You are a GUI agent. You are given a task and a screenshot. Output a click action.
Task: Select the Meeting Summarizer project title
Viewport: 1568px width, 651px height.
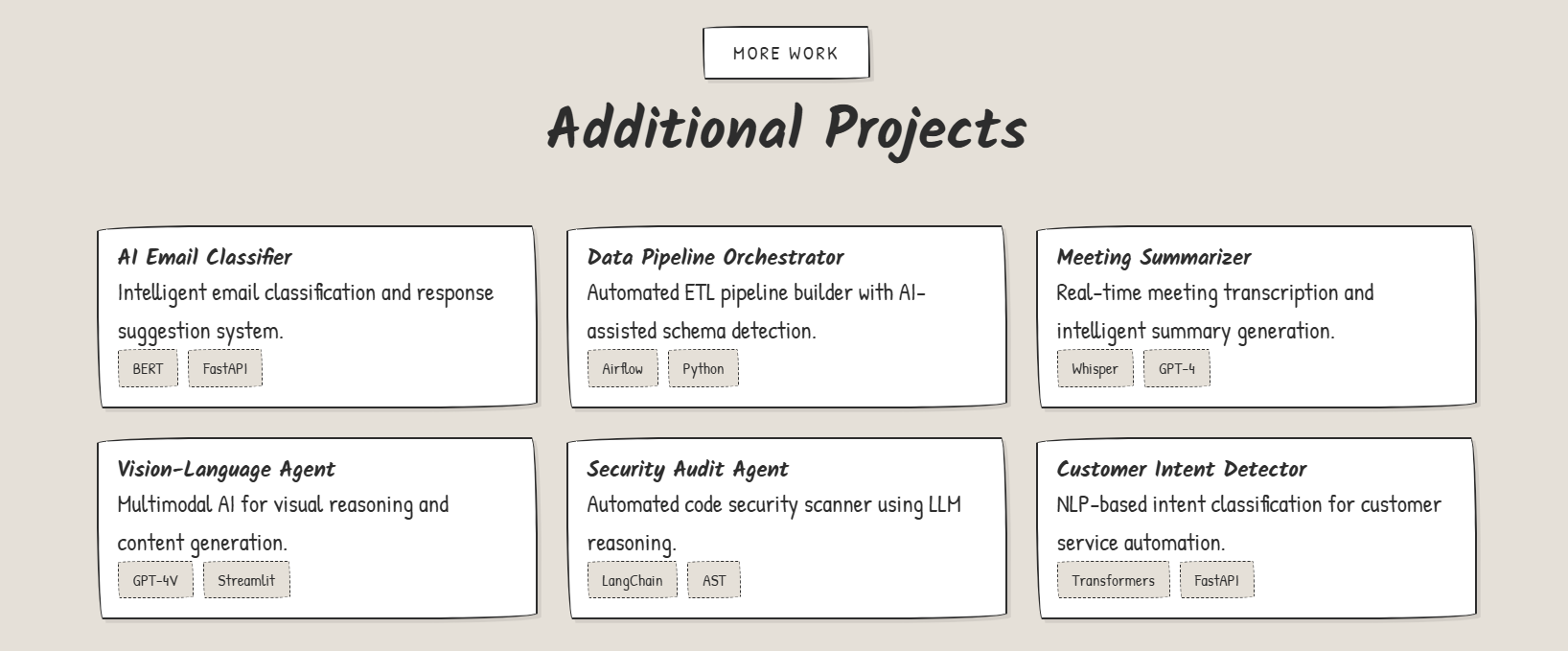[x=1153, y=257]
